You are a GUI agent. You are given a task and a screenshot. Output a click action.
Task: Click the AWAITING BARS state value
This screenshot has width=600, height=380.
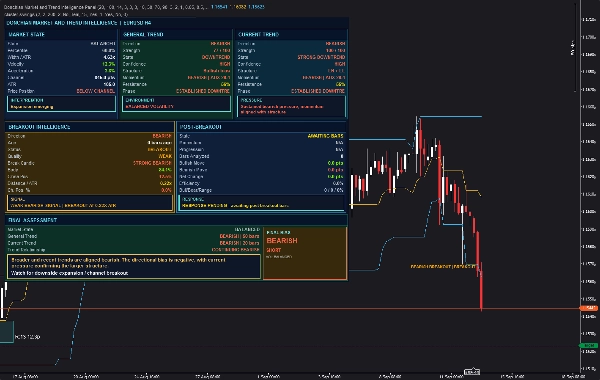pos(325,136)
